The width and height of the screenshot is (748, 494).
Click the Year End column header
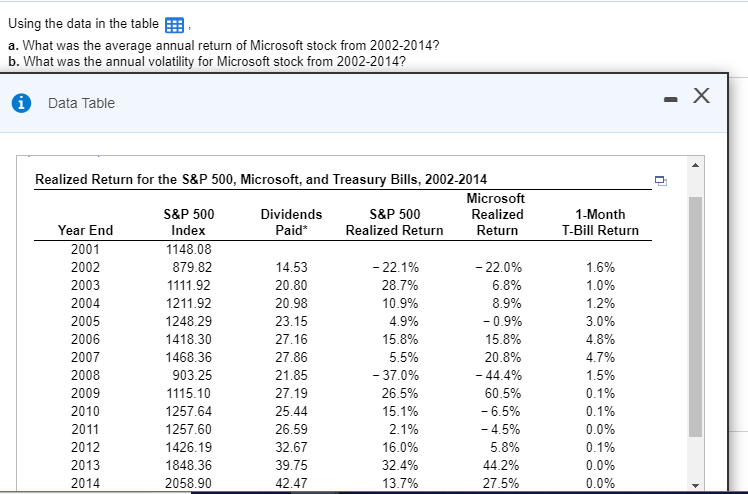[x=85, y=230]
